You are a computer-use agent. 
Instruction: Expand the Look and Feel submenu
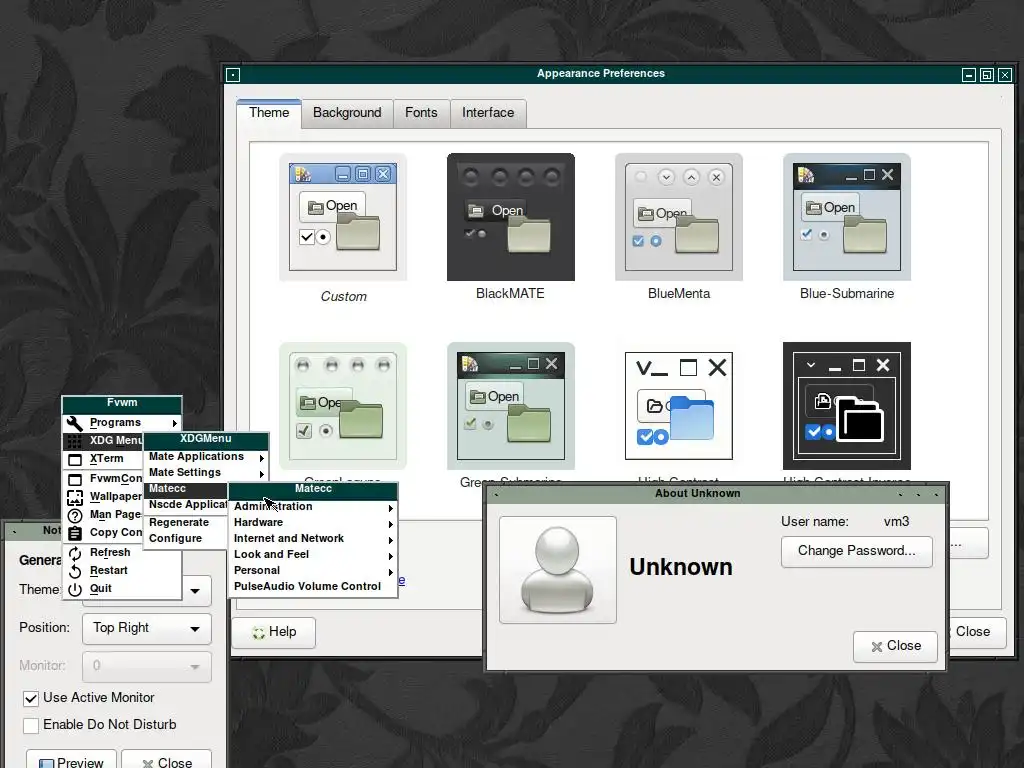pyautogui.click(x=313, y=554)
